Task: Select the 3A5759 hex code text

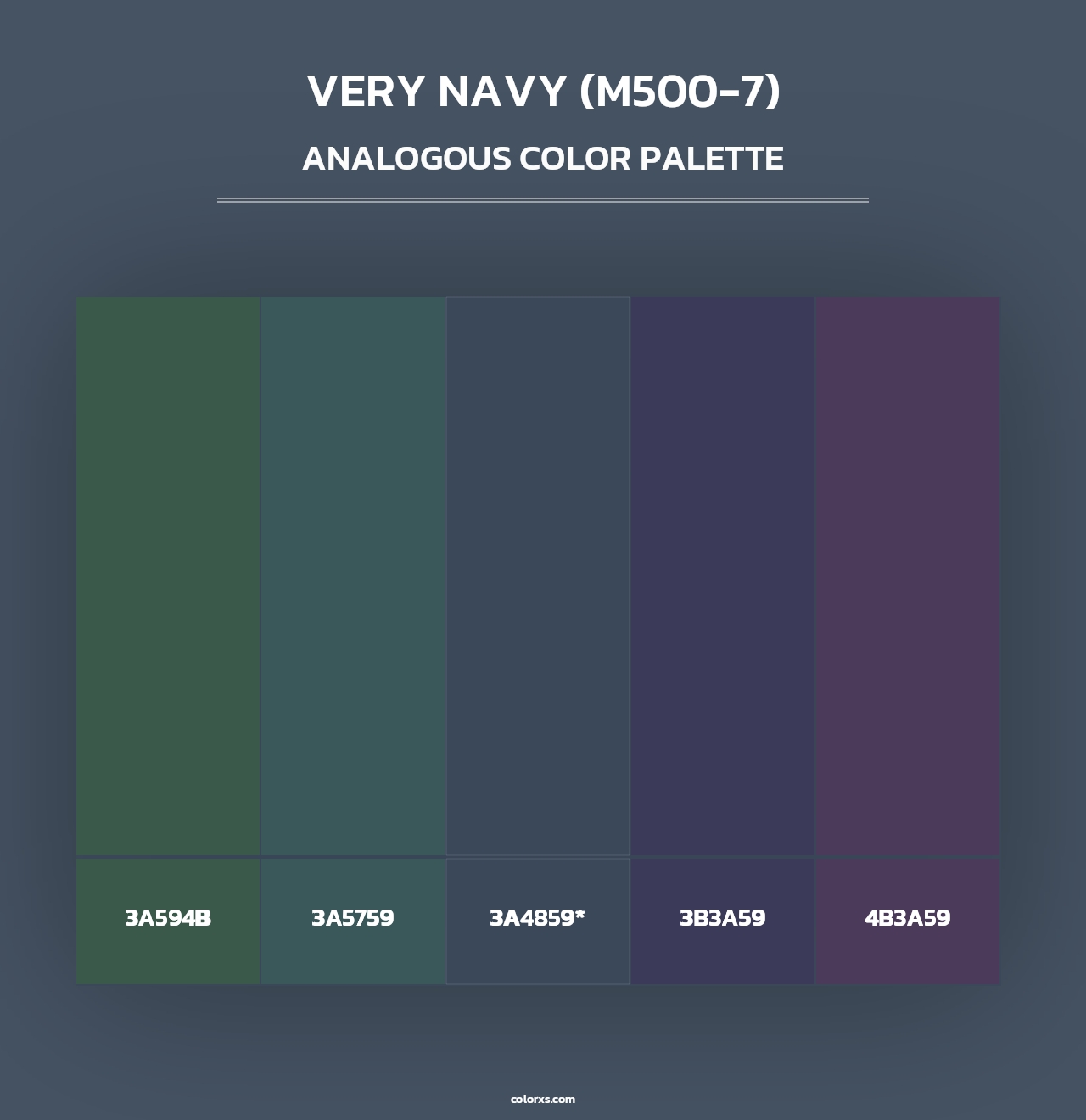Action: tap(353, 918)
